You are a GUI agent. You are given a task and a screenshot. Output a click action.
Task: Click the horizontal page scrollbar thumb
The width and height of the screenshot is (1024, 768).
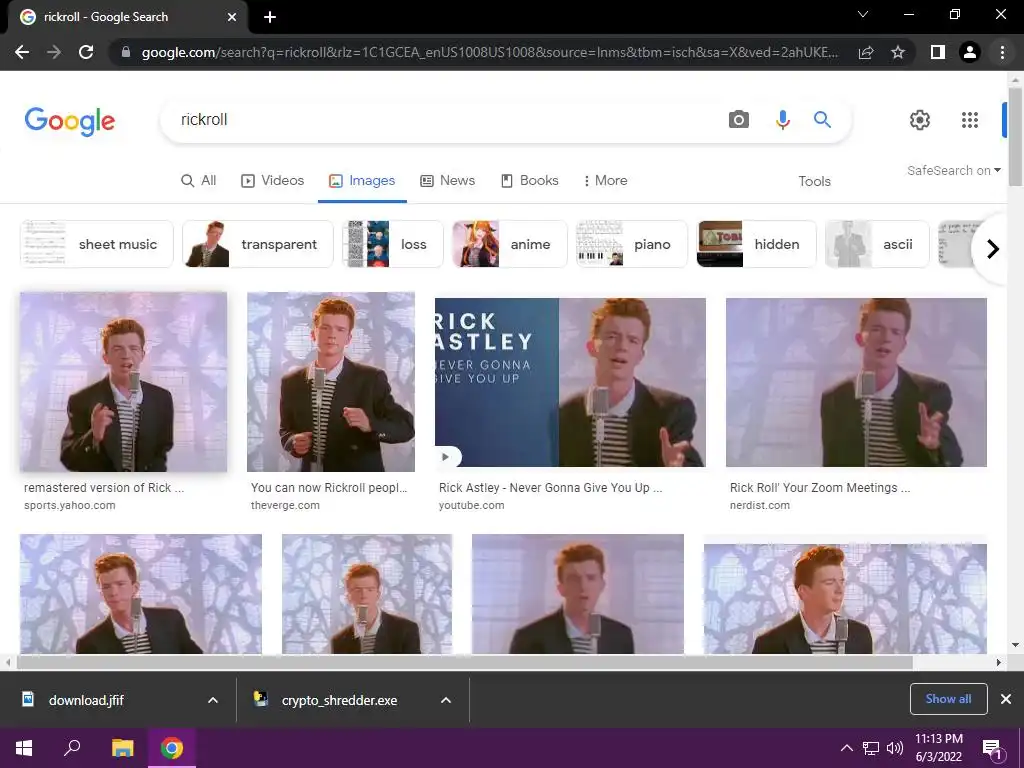coord(464,662)
